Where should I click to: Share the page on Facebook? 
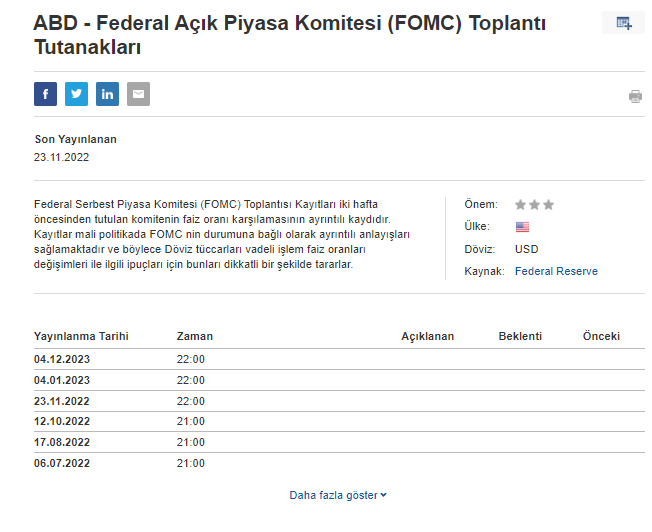coord(45,94)
